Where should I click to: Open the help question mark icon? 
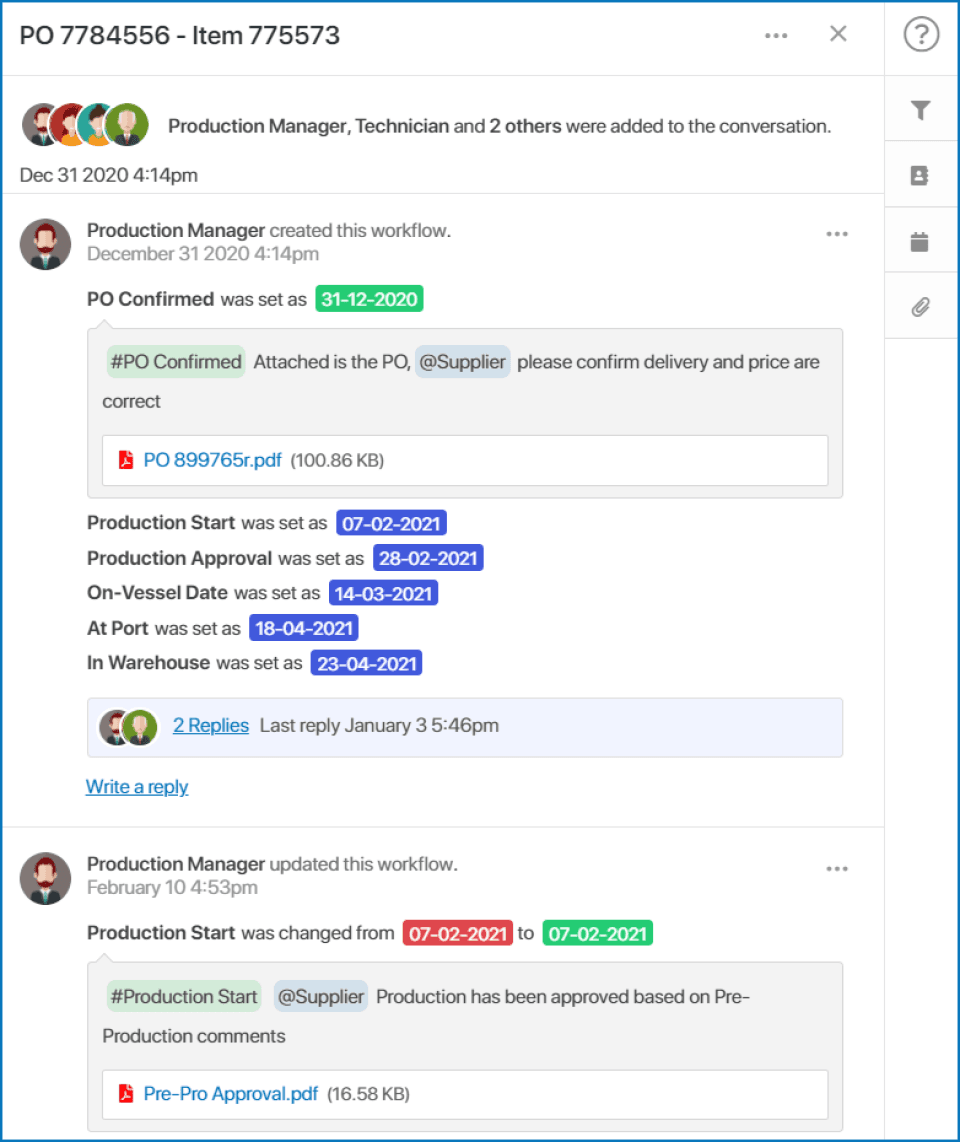[921, 34]
